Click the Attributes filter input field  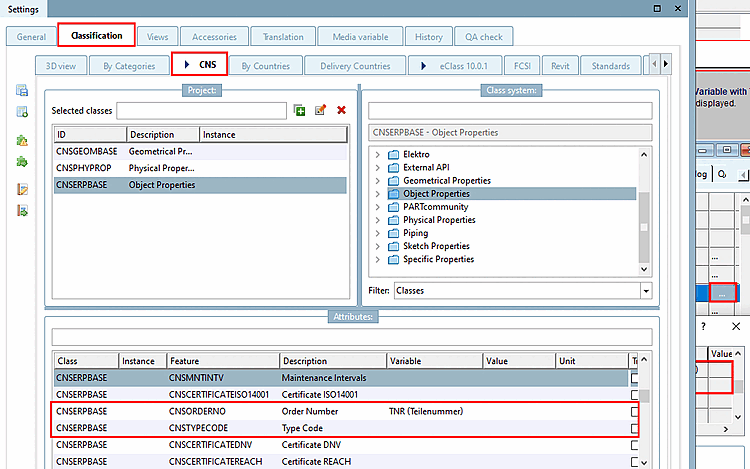pyautogui.click(x=352, y=337)
